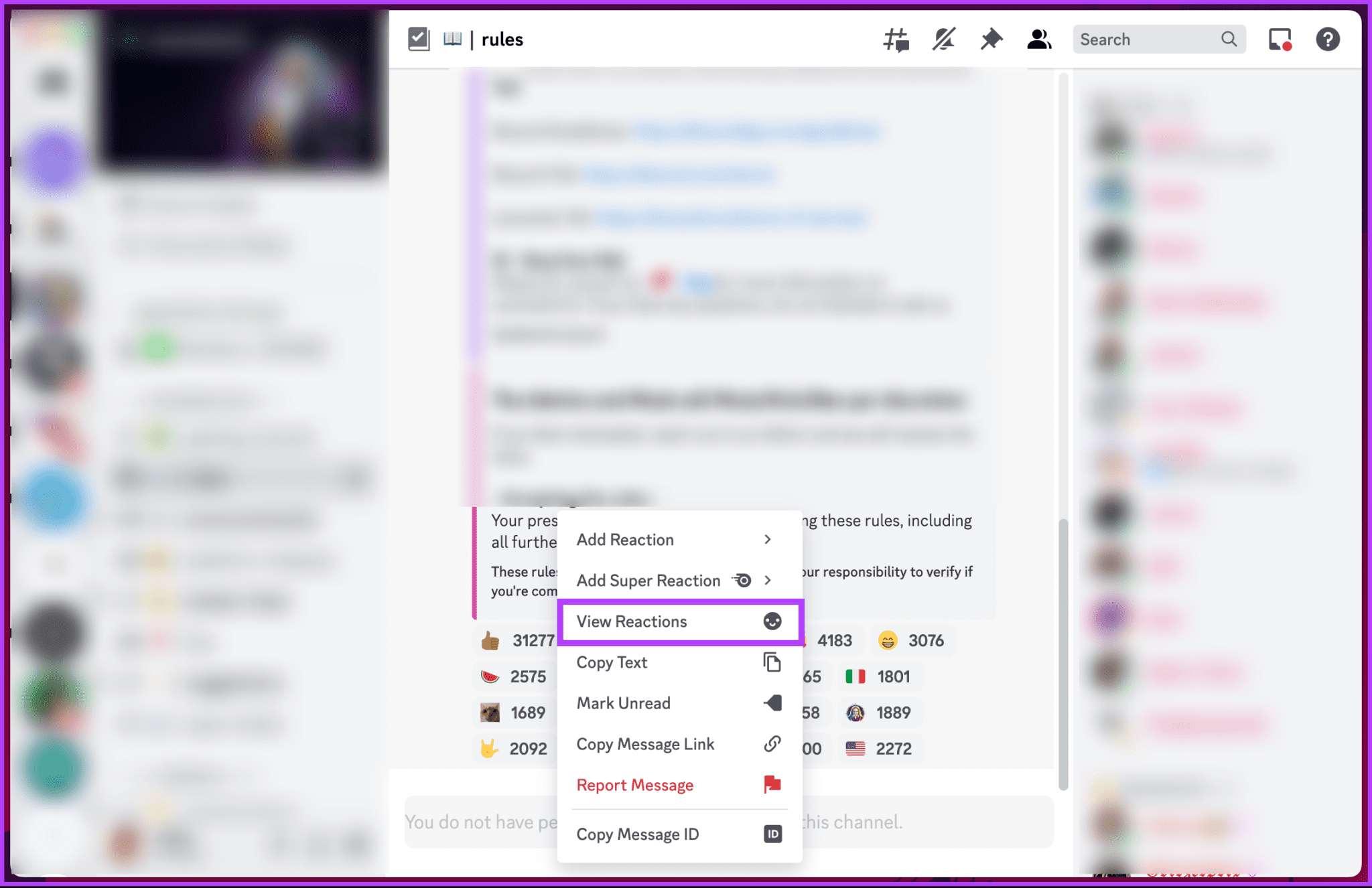This screenshot has width=1372, height=888.
Task: Toggle the server checkbox icon top left
Action: [x=417, y=39]
